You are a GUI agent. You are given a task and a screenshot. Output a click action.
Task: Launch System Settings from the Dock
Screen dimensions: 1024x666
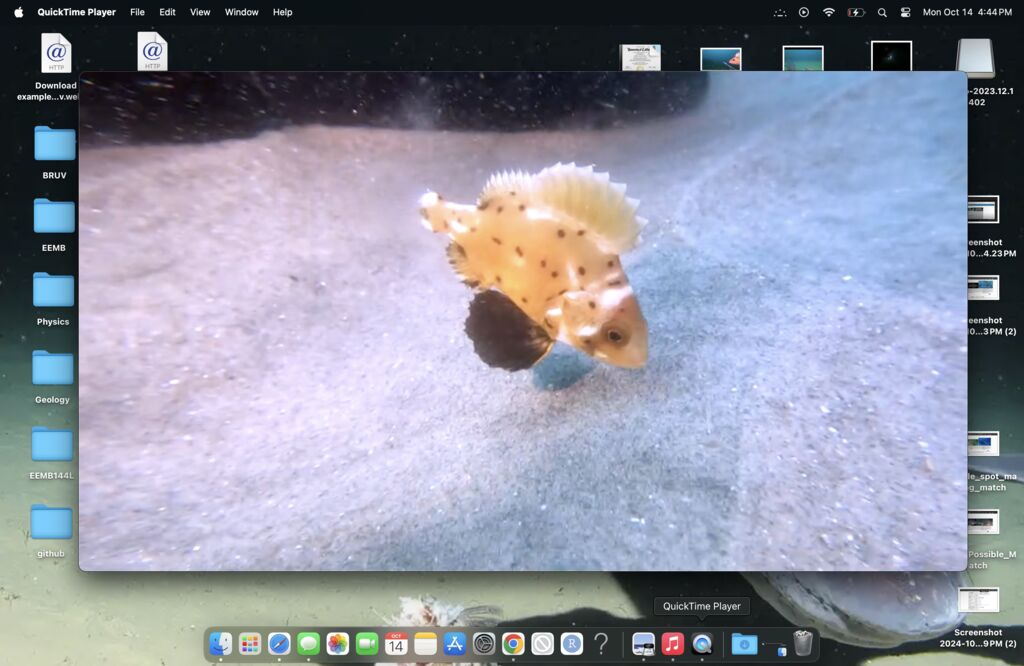click(x=484, y=644)
